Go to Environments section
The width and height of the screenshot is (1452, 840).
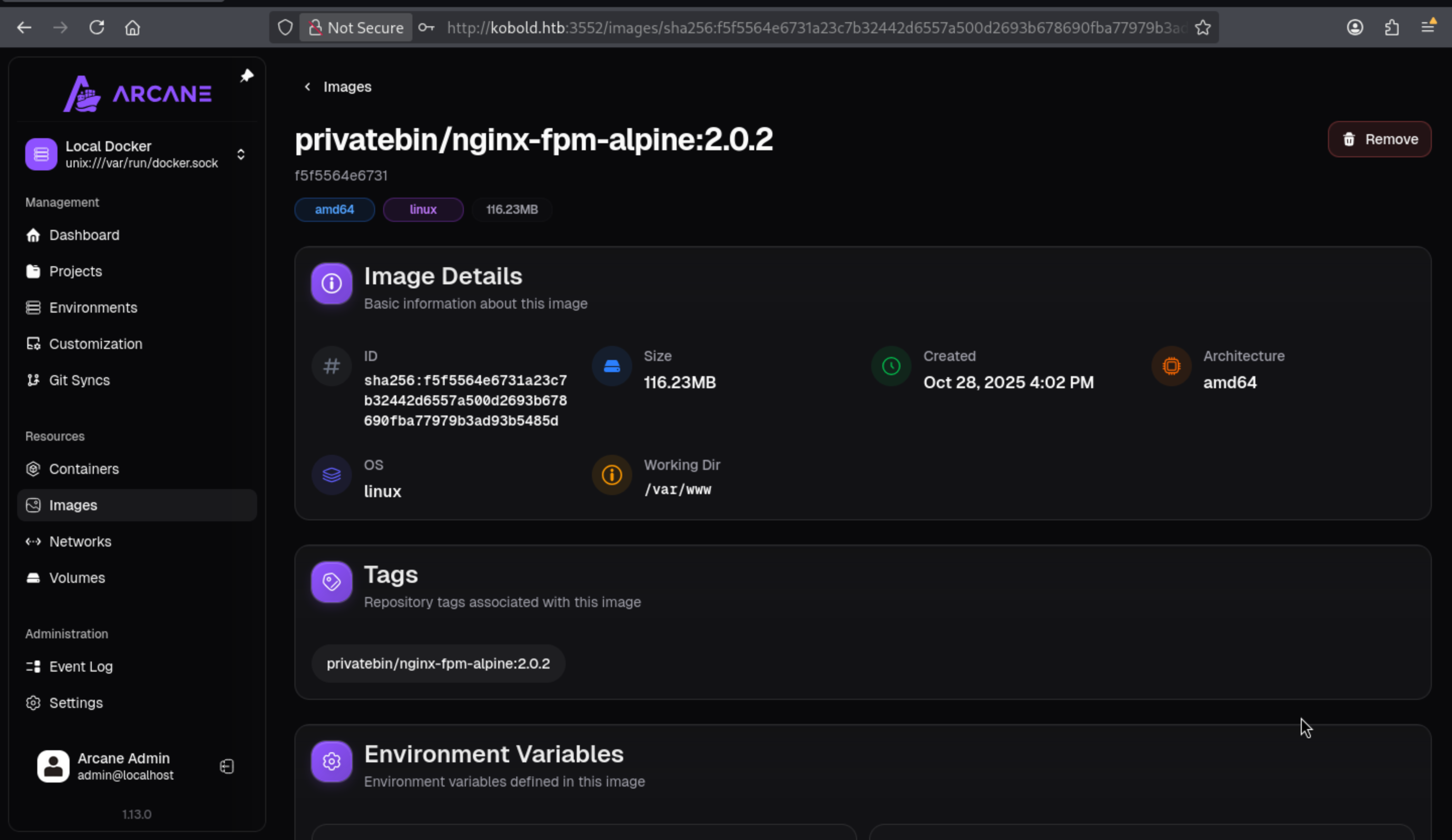click(93, 308)
